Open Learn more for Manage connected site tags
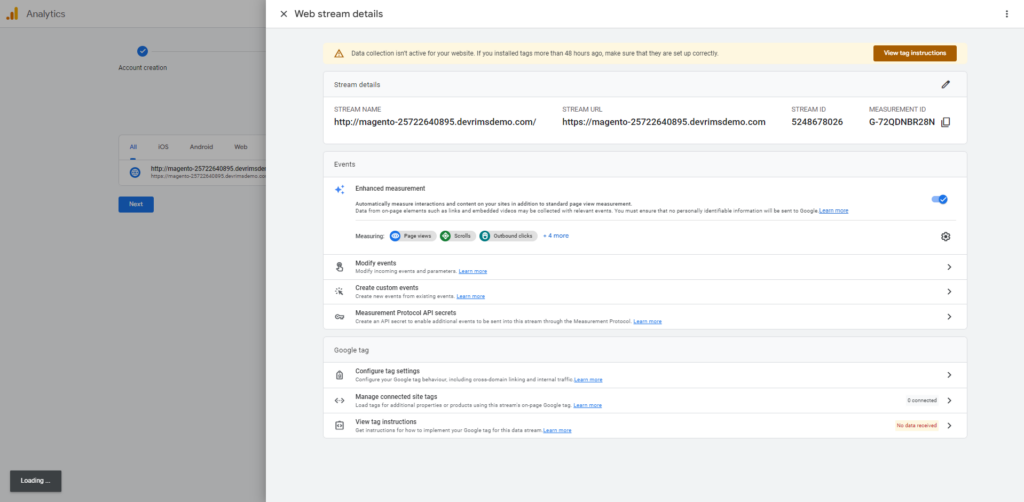1024x502 pixels. (587, 405)
